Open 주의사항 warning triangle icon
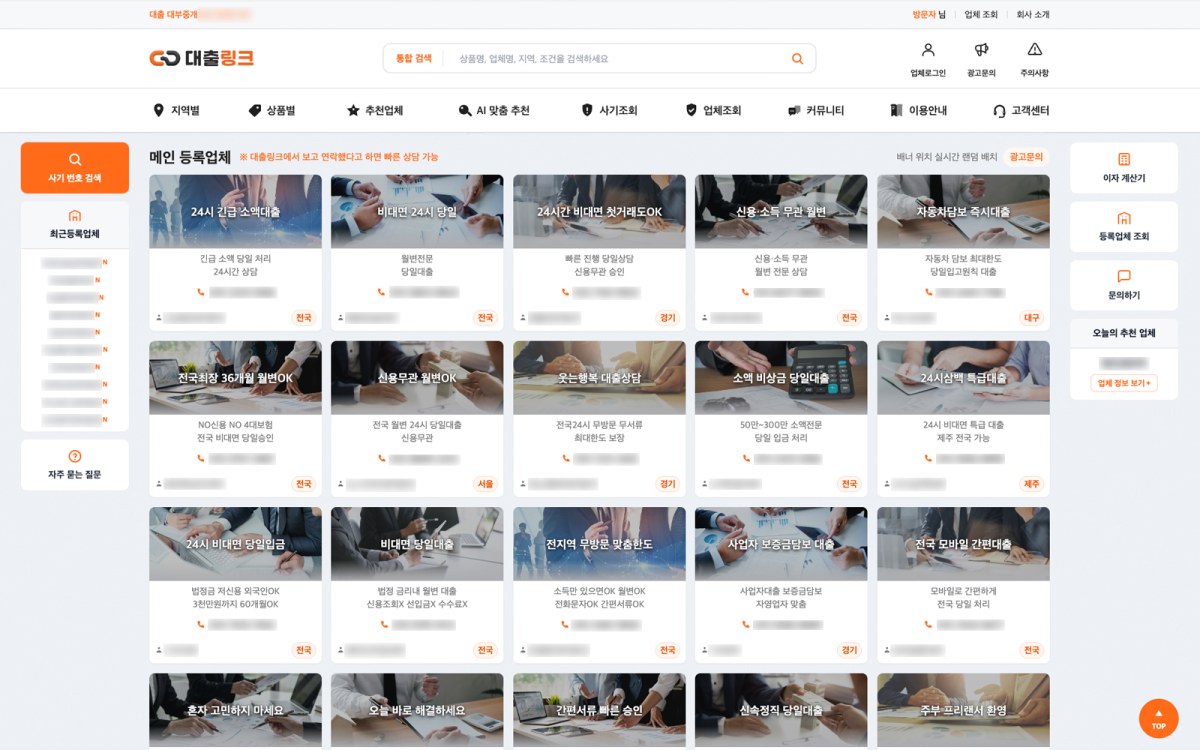 click(x=1035, y=50)
